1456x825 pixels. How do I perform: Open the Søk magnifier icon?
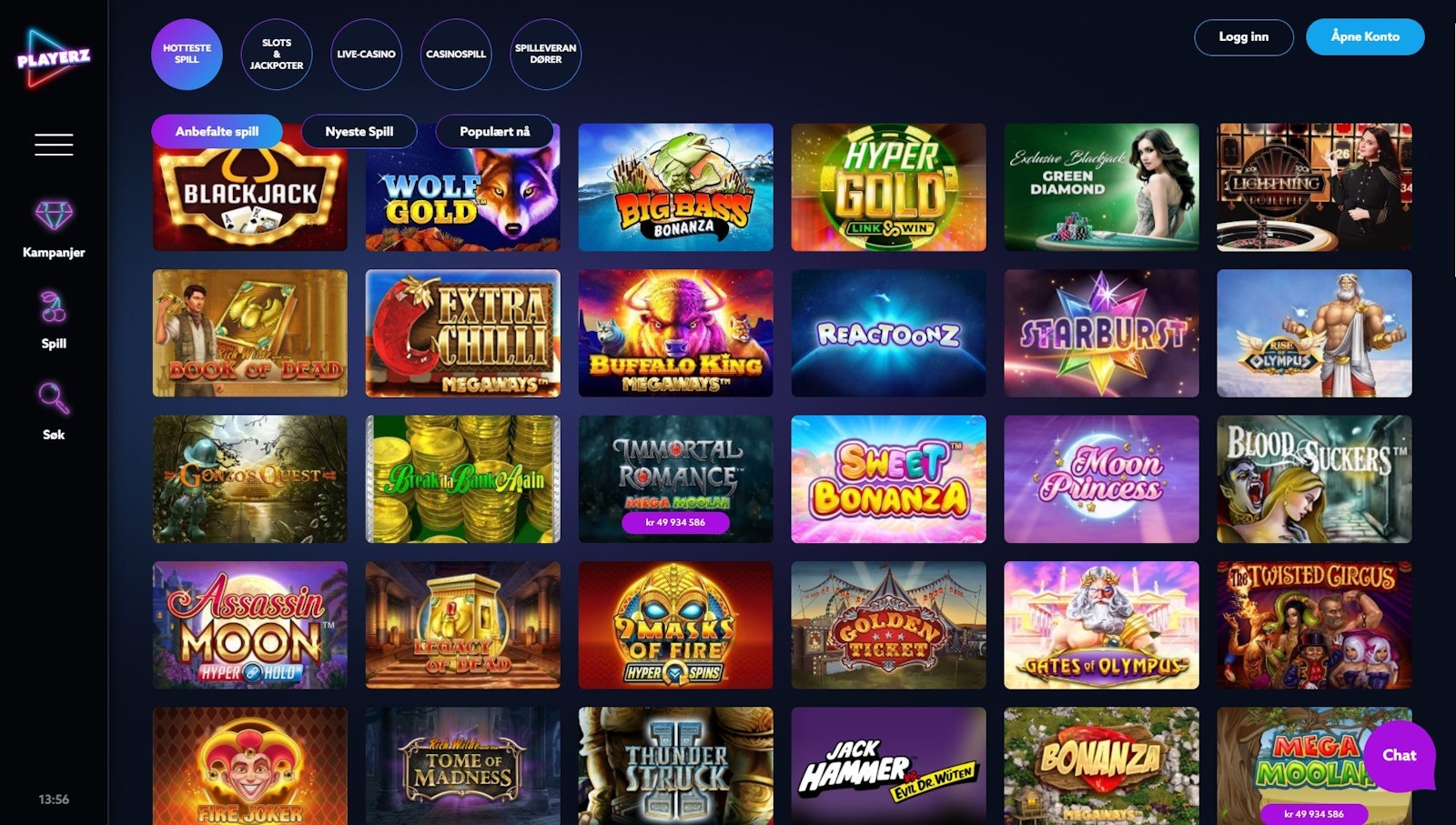click(x=54, y=398)
